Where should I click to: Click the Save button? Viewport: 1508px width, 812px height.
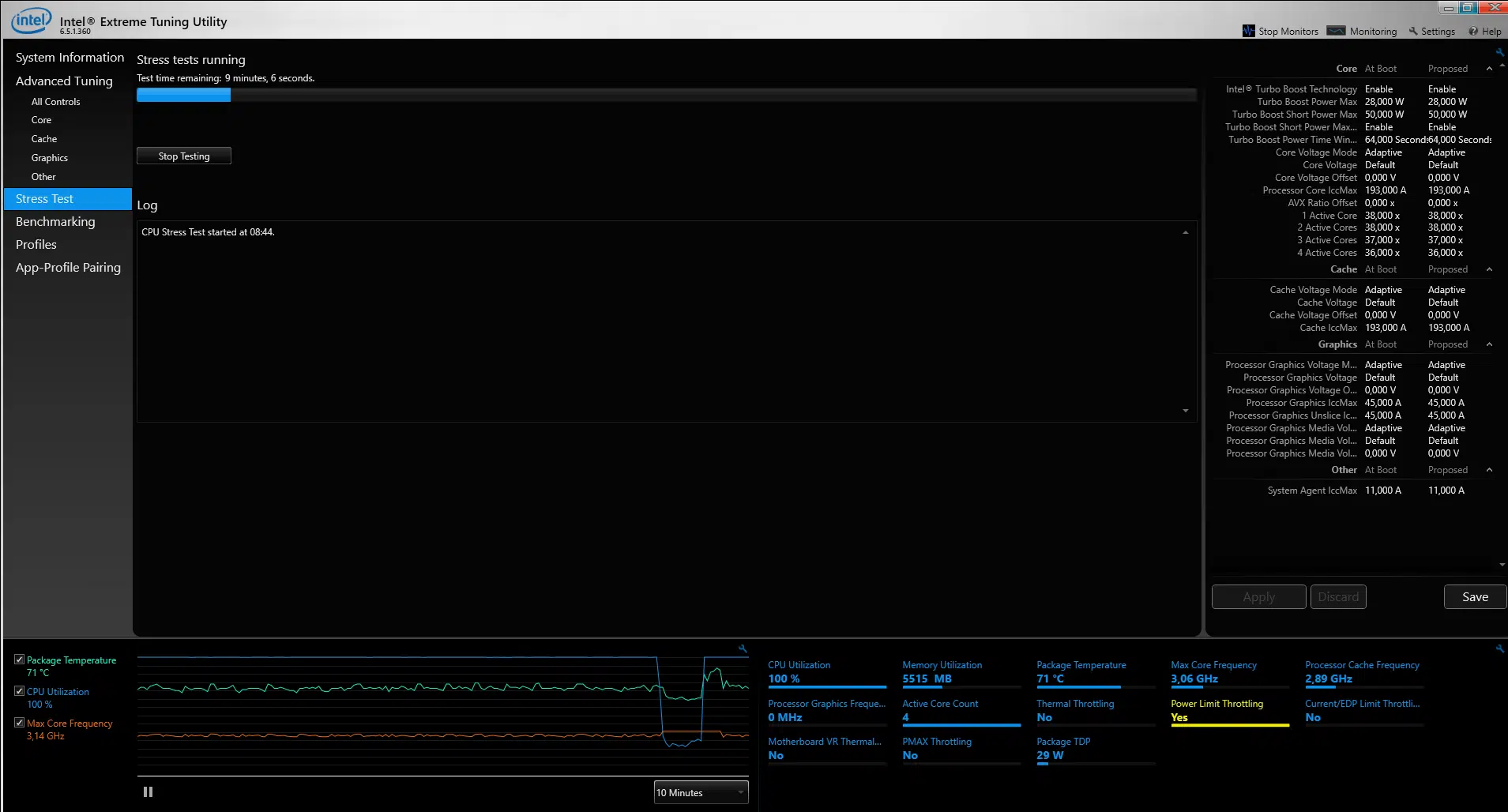click(1474, 597)
